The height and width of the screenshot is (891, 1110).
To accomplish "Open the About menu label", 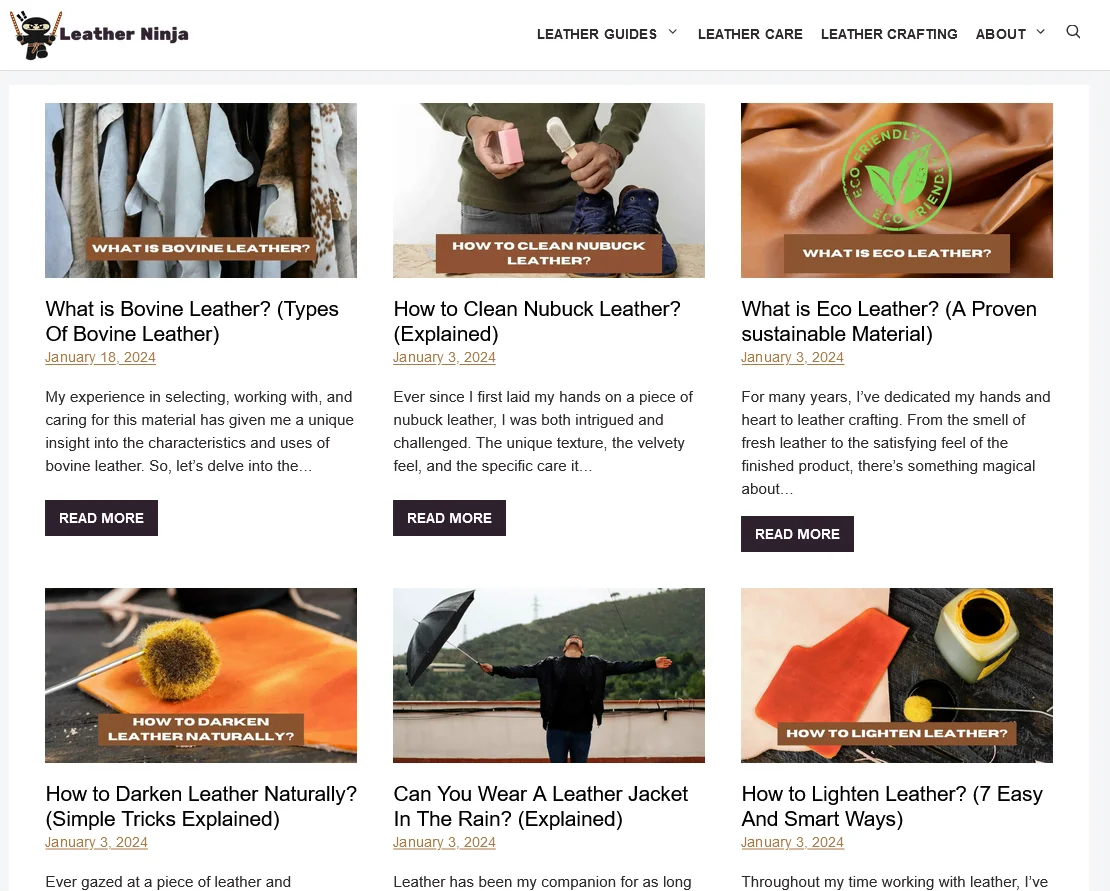I will click(x=1000, y=34).
